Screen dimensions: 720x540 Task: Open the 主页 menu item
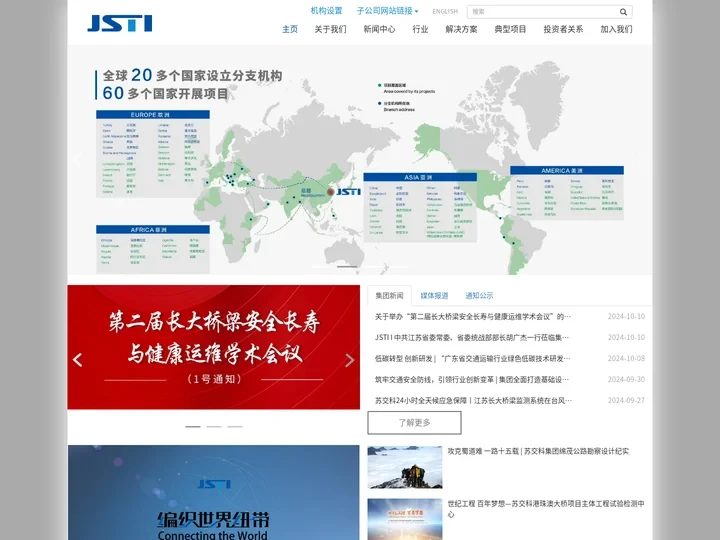[290, 29]
